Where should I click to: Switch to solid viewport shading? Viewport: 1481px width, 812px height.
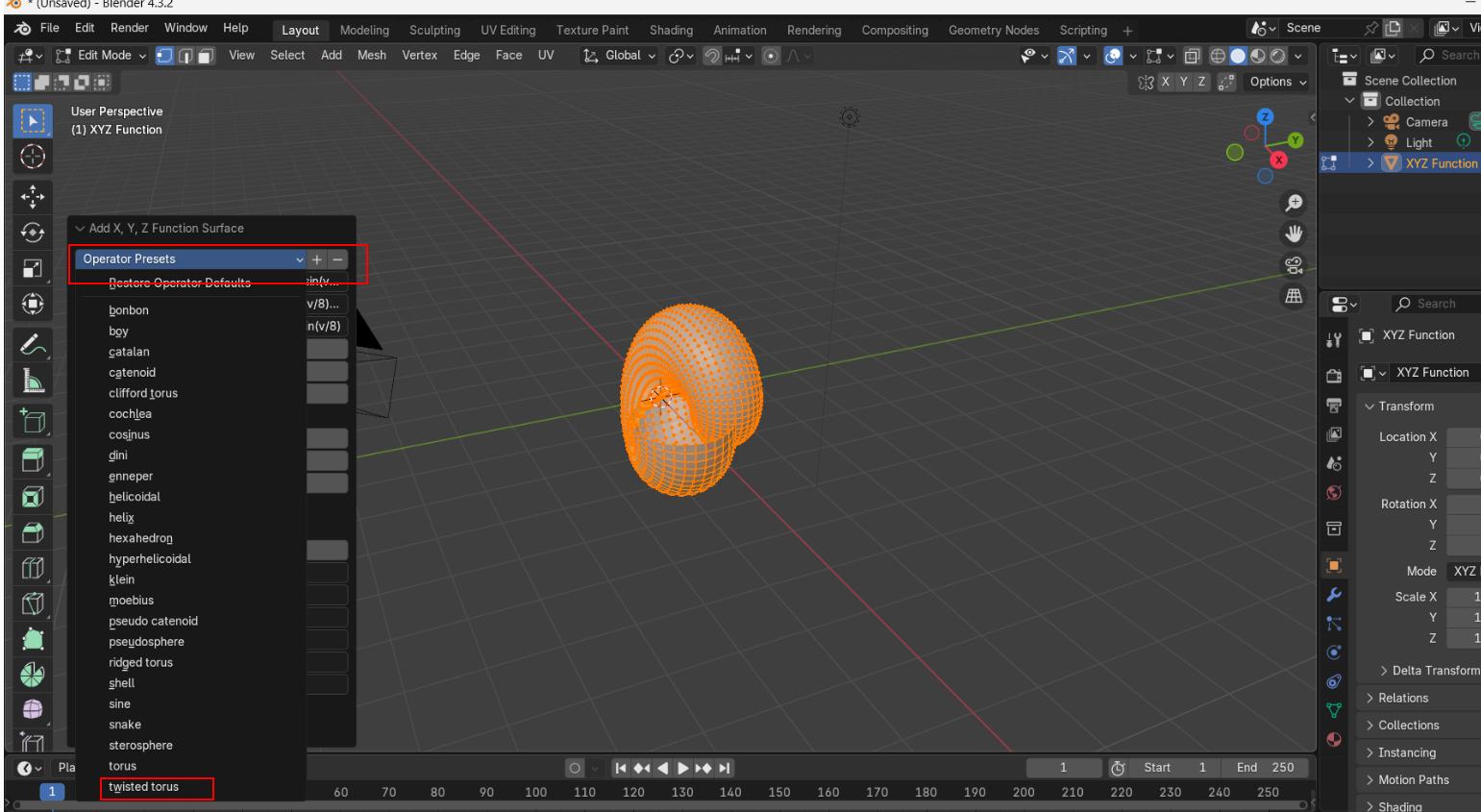[x=1240, y=56]
